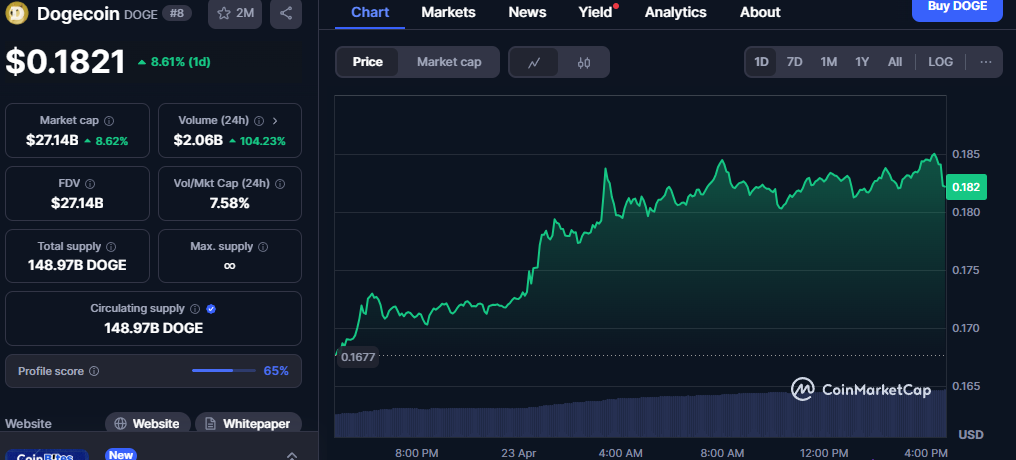The width and height of the screenshot is (1016, 460).
Task: Click the verified badge beside Circulating supply
Action: tap(211, 309)
